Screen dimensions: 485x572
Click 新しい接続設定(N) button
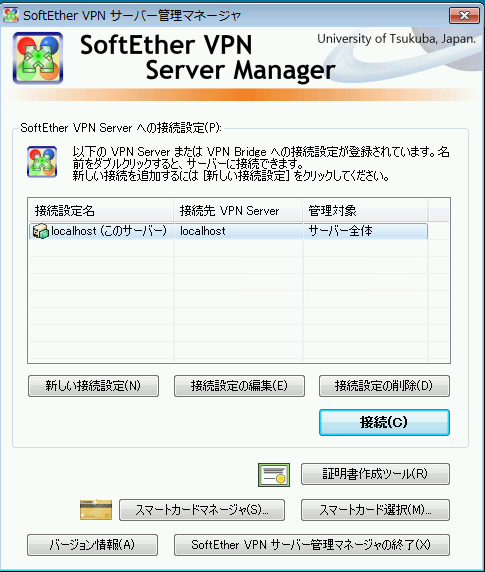coord(93,386)
